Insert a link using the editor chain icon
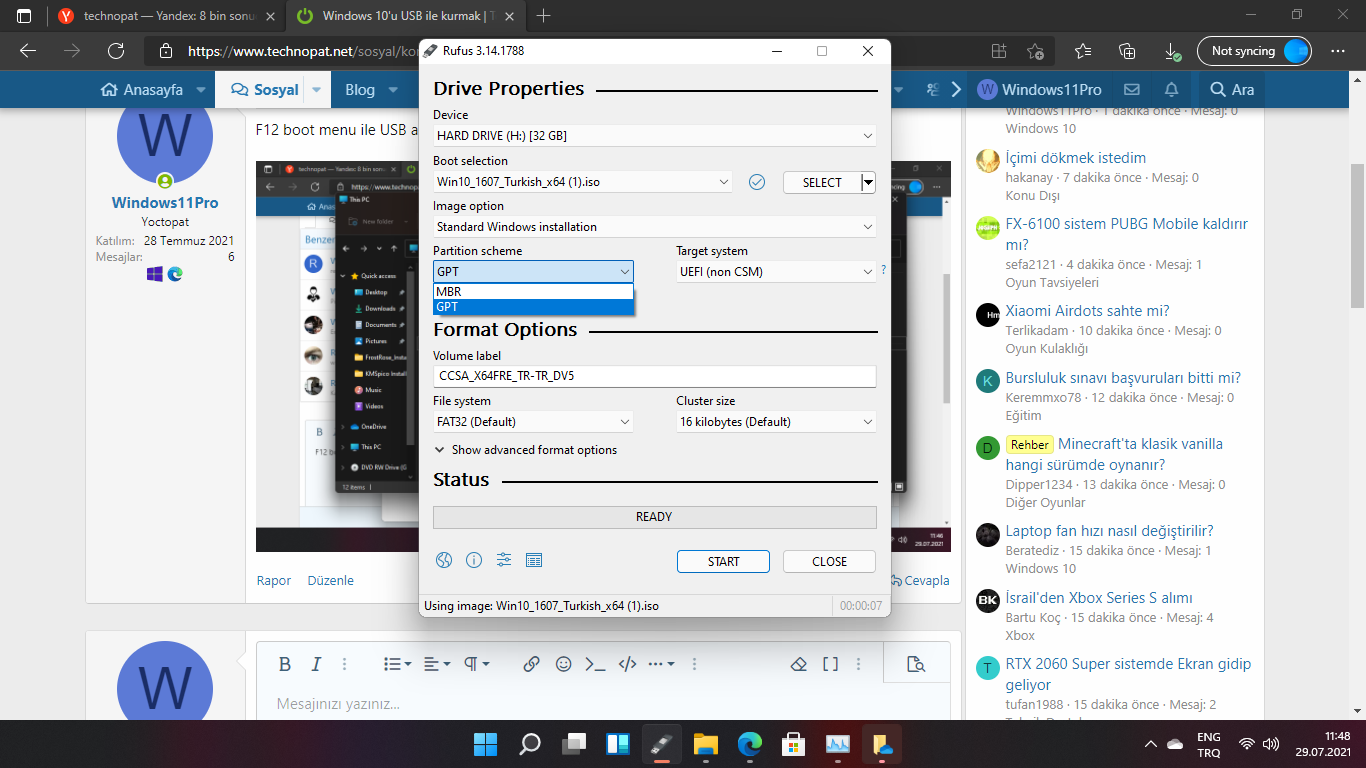The height and width of the screenshot is (768, 1366). [532, 664]
